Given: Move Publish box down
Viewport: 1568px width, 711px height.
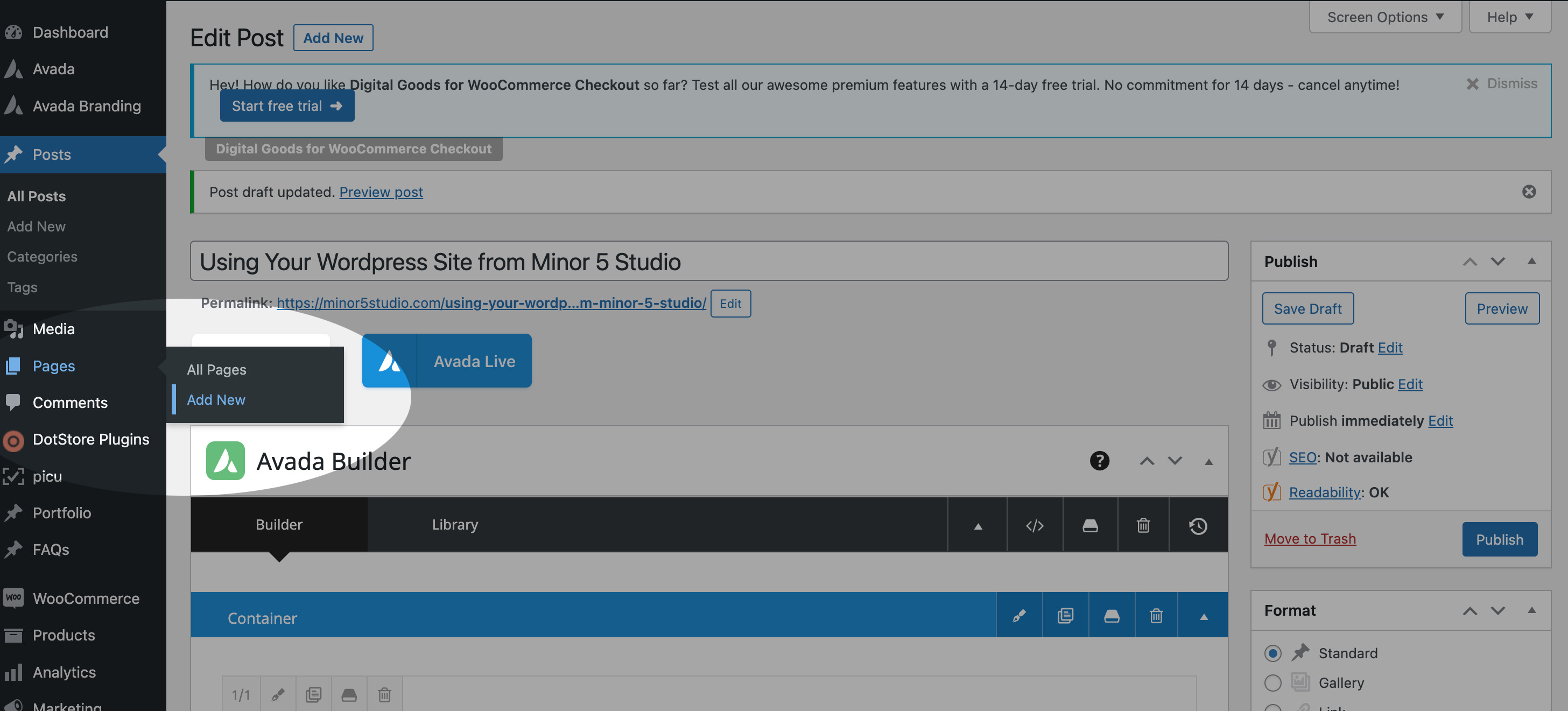Looking at the screenshot, I should click(1497, 262).
